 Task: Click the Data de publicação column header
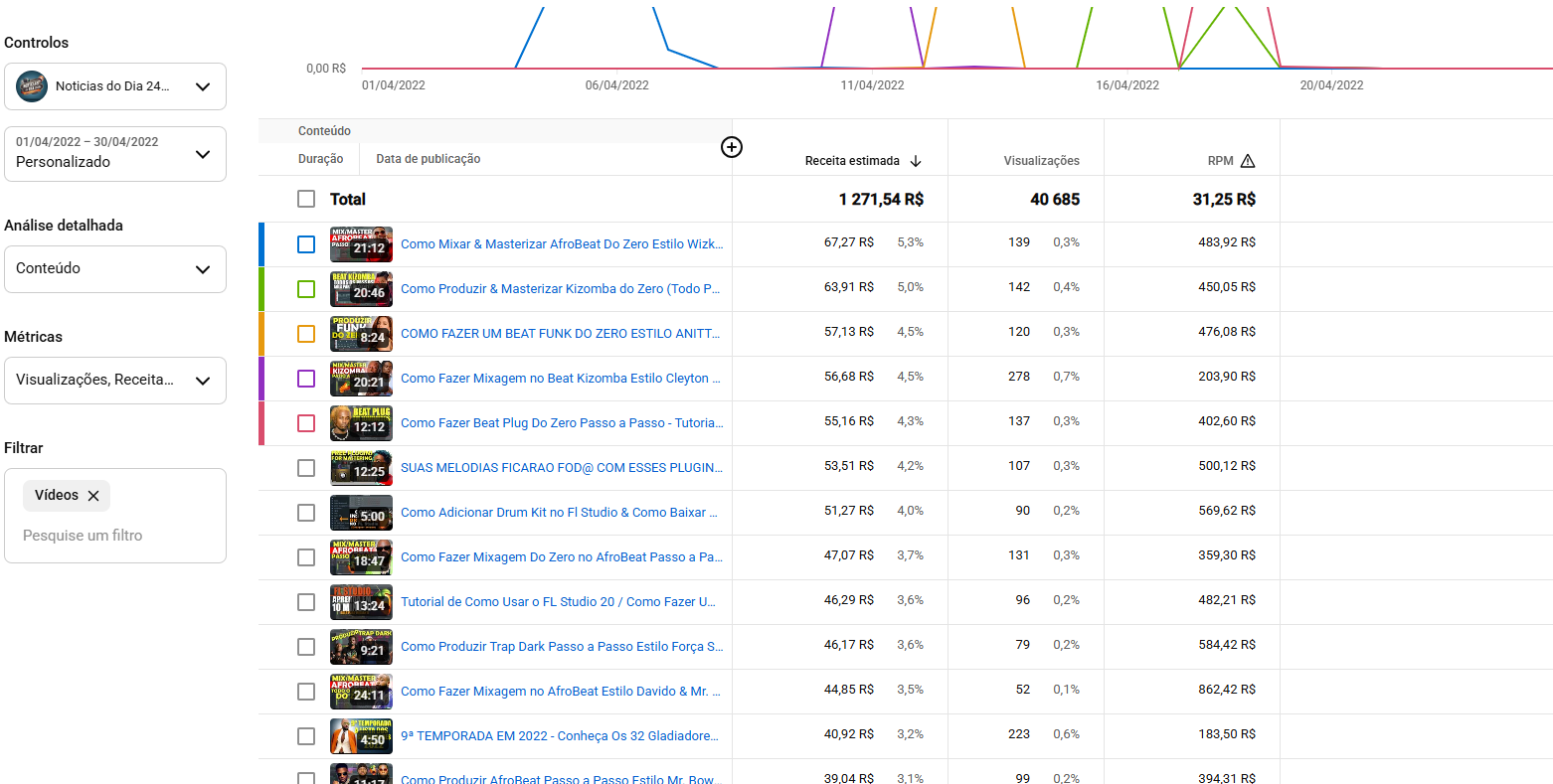coord(429,159)
